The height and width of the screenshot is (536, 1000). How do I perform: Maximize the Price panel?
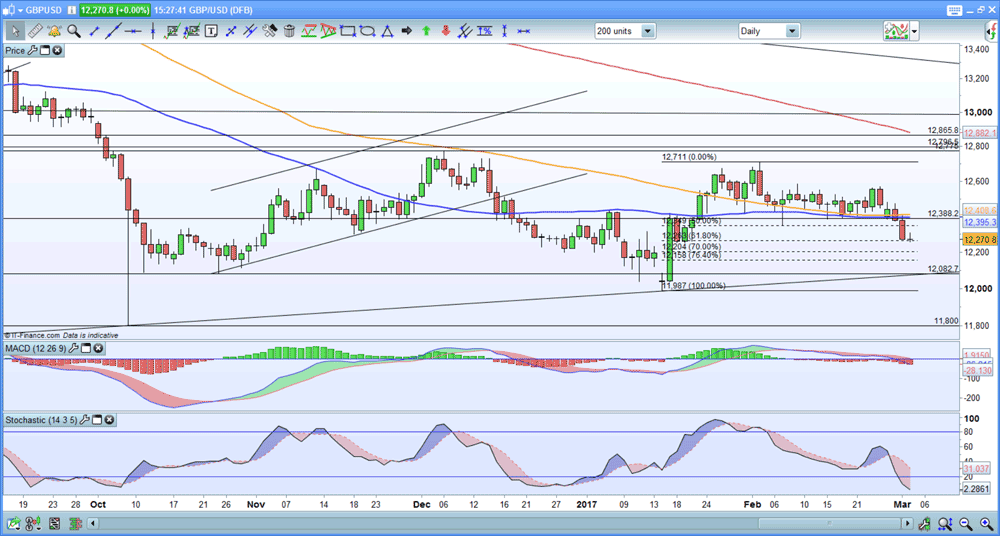tap(46, 50)
